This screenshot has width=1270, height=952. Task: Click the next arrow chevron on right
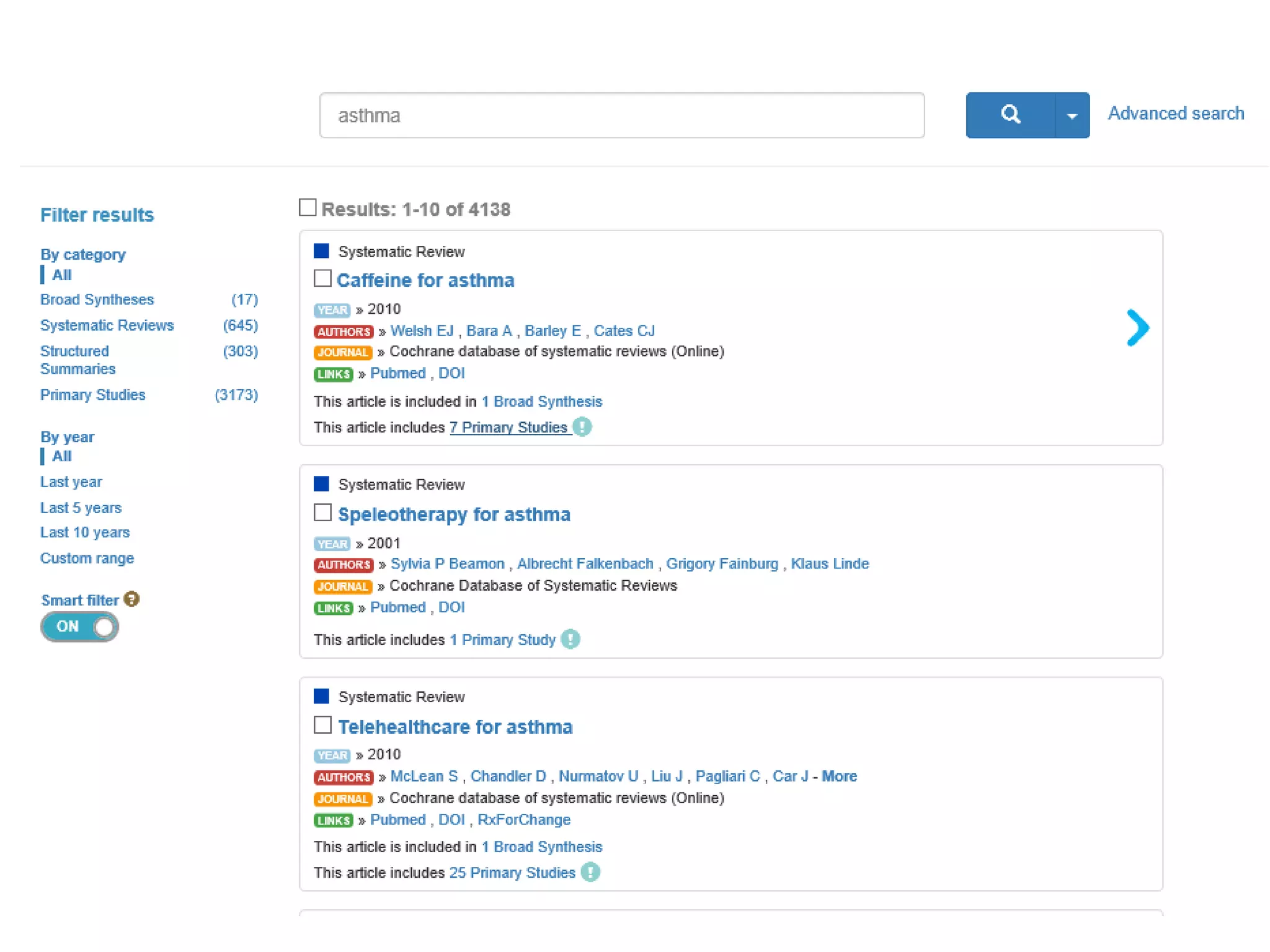[1137, 327]
